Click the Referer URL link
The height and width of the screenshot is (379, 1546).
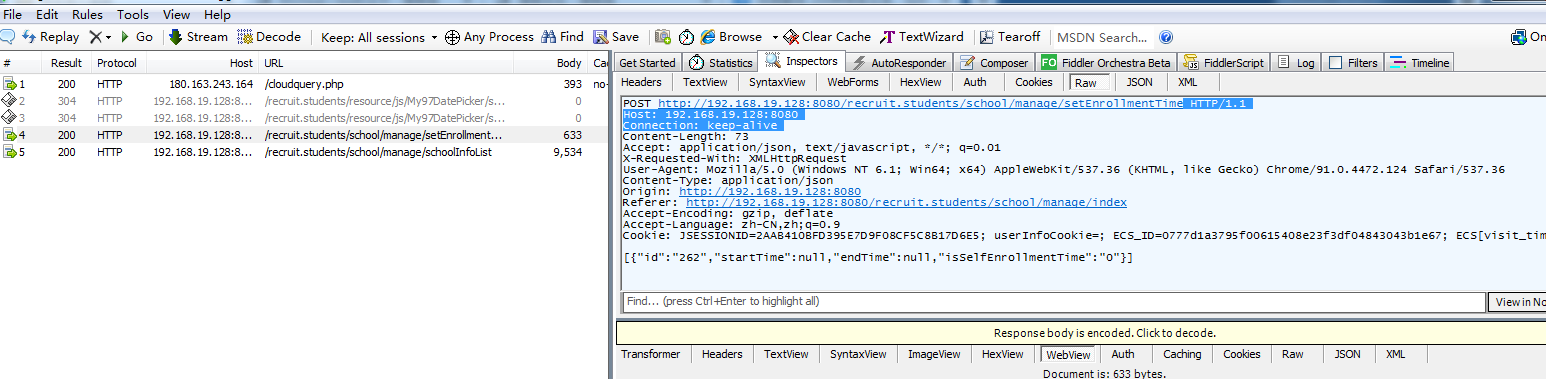click(906, 202)
